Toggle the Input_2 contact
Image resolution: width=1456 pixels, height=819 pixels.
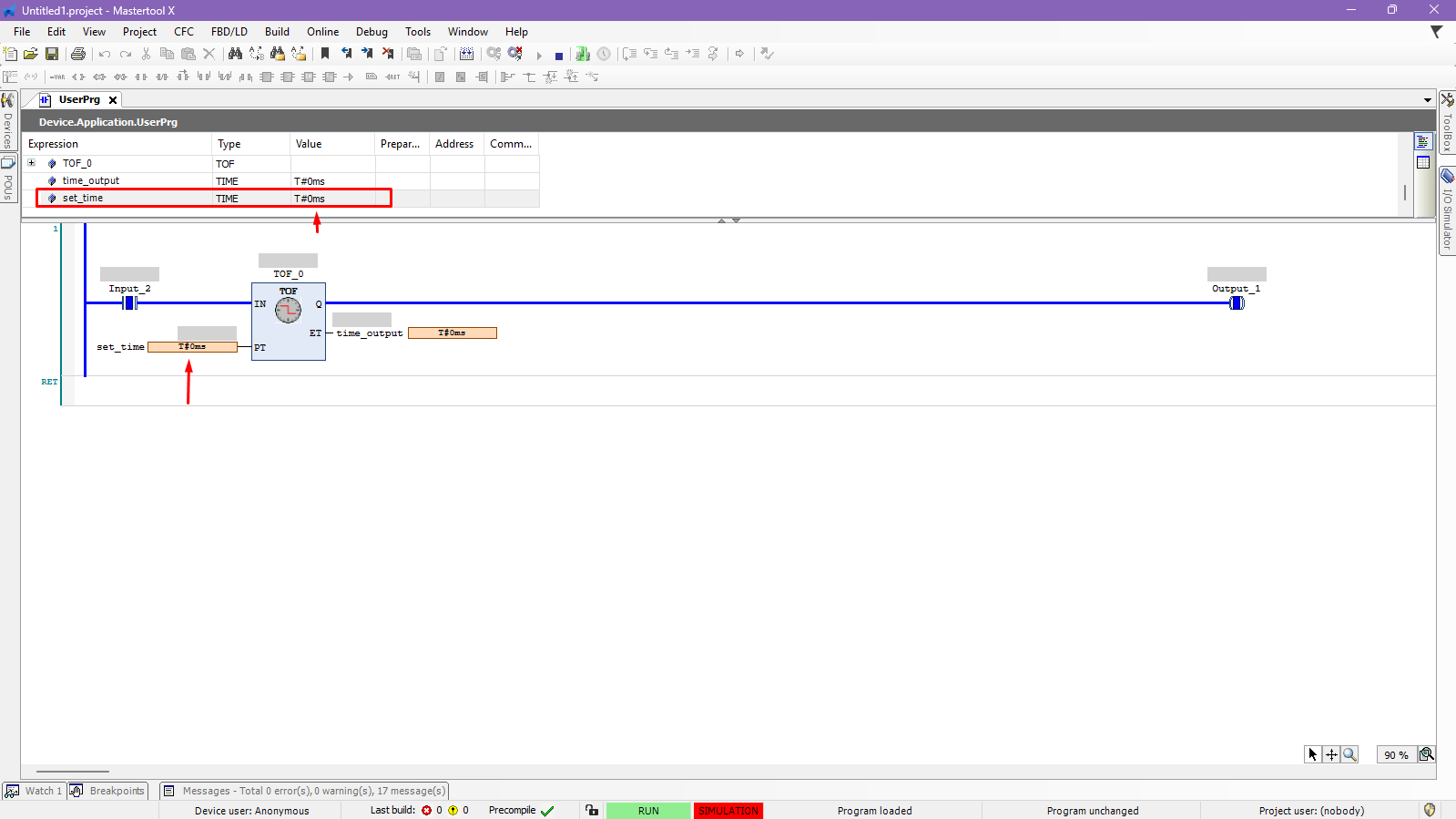coord(130,303)
